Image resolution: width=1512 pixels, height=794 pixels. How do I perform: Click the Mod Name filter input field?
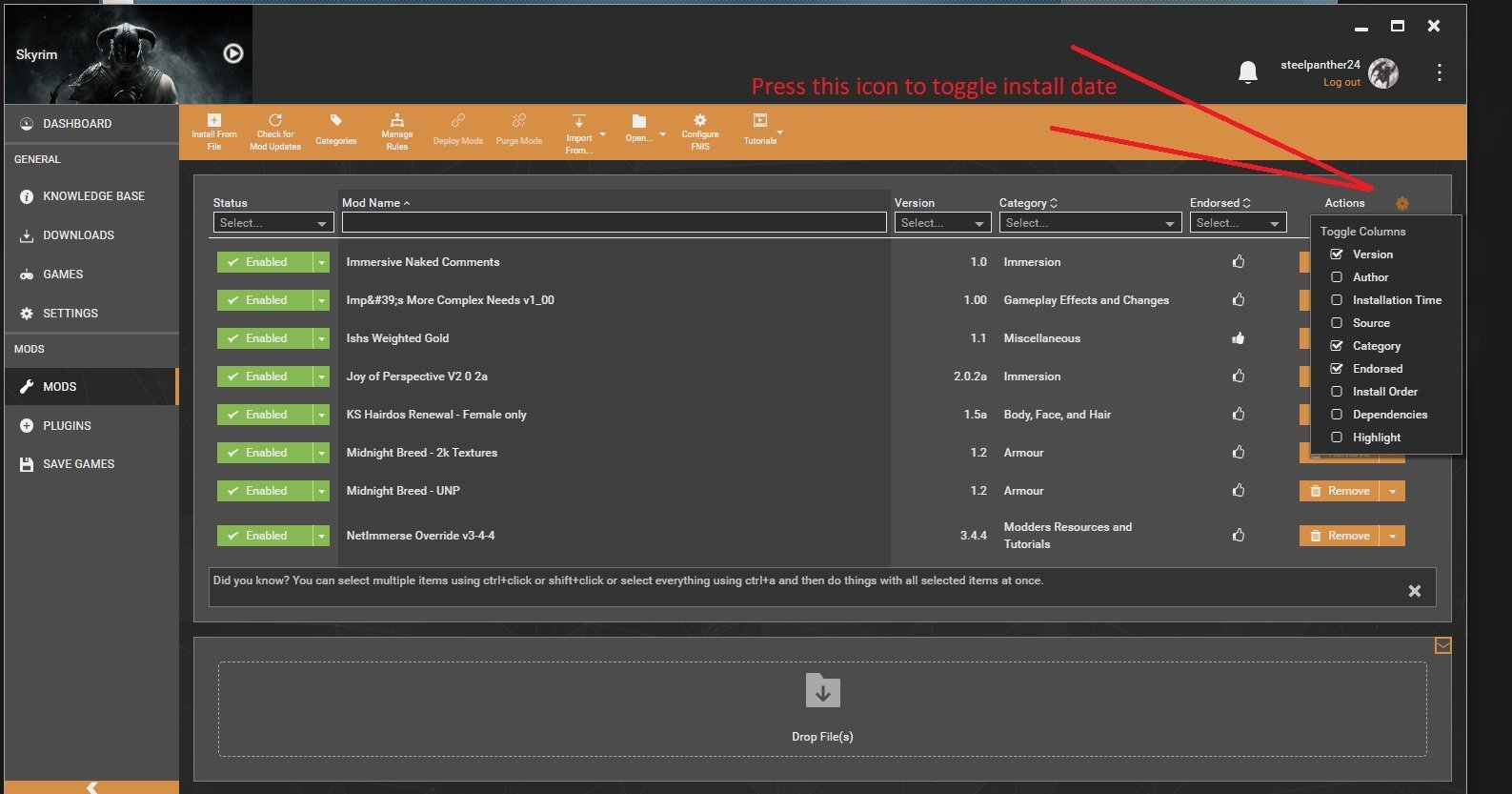click(x=615, y=222)
